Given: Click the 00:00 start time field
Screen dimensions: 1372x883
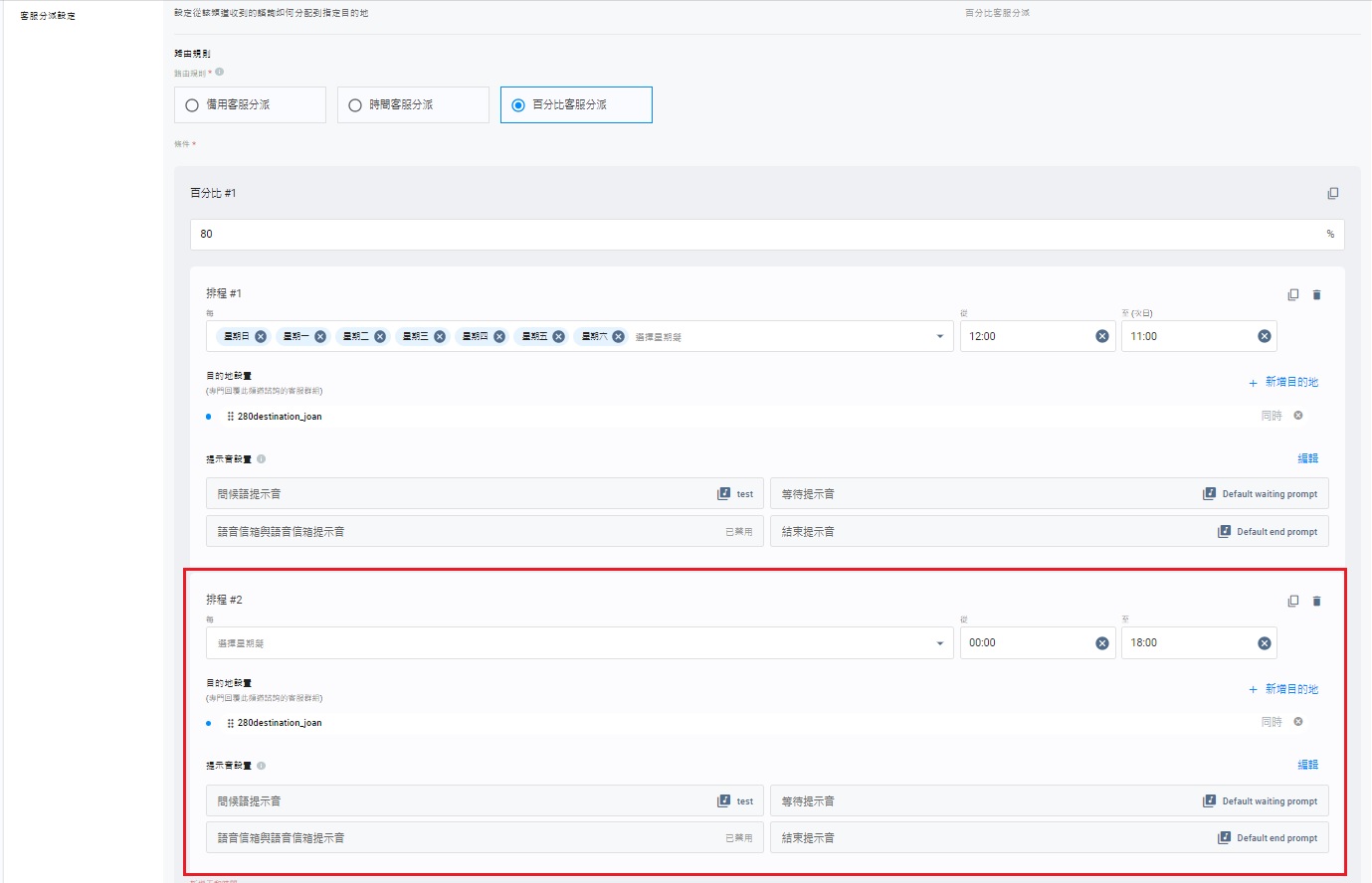Looking at the screenshot, I should [1038, 643].
